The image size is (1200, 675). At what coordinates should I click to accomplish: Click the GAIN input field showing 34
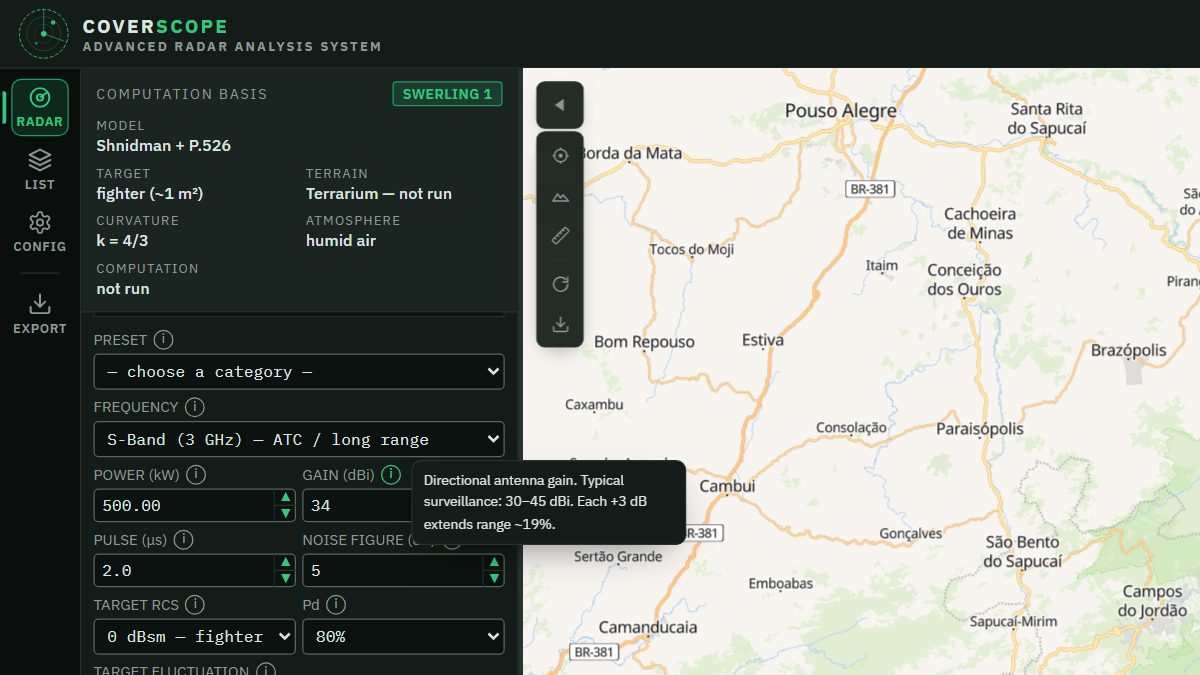coord(358,506)
